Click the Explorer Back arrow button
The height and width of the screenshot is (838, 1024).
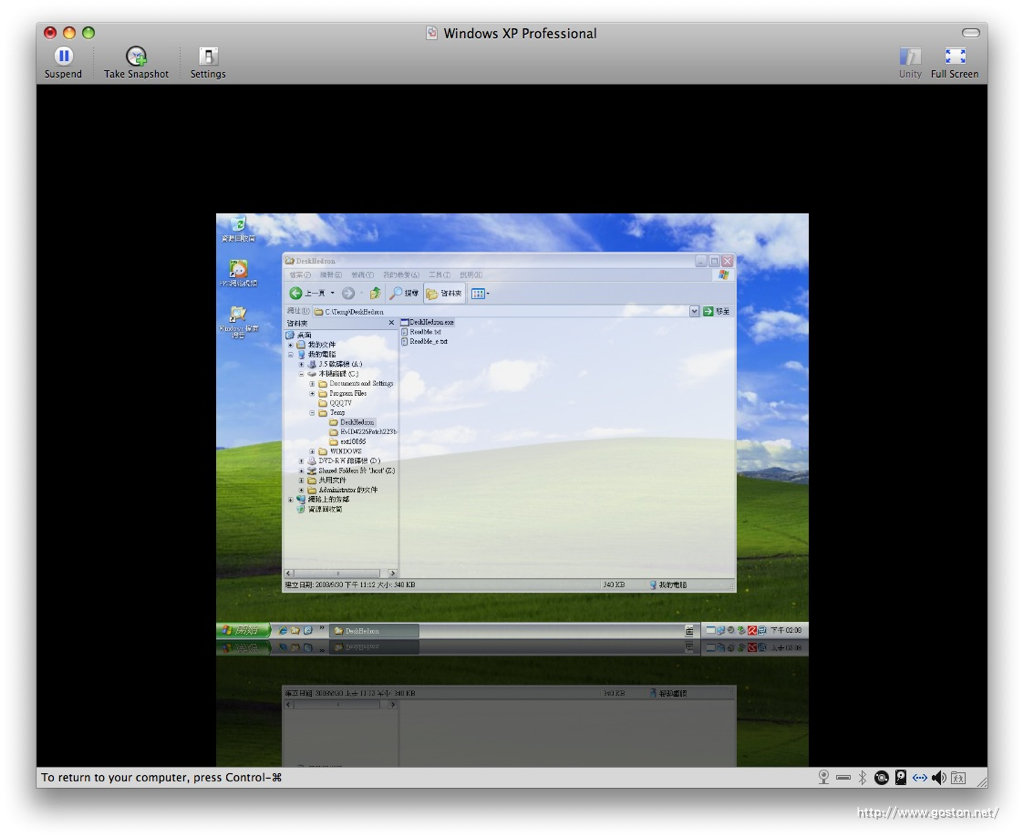pos(296,293)
